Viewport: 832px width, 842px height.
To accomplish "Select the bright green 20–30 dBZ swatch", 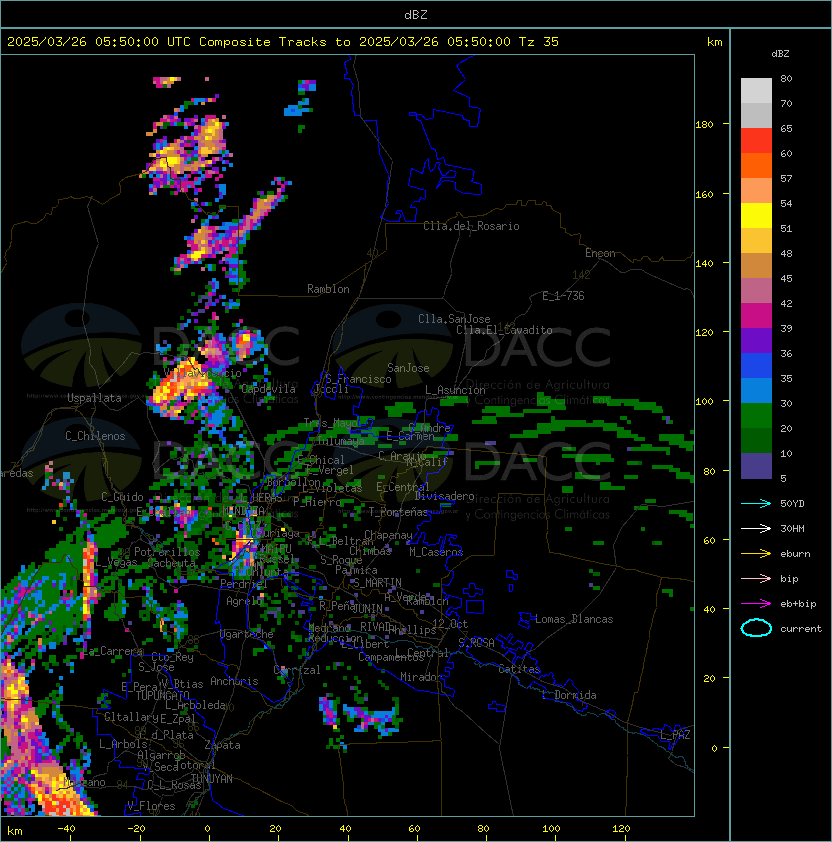I will pos(756,416).
